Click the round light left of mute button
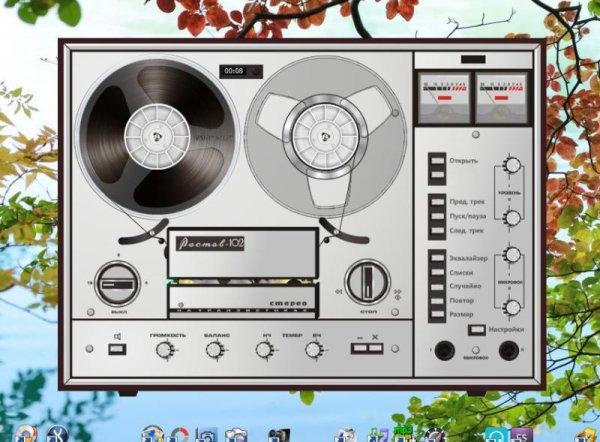 pyautogui.click(x=90, y=349)
